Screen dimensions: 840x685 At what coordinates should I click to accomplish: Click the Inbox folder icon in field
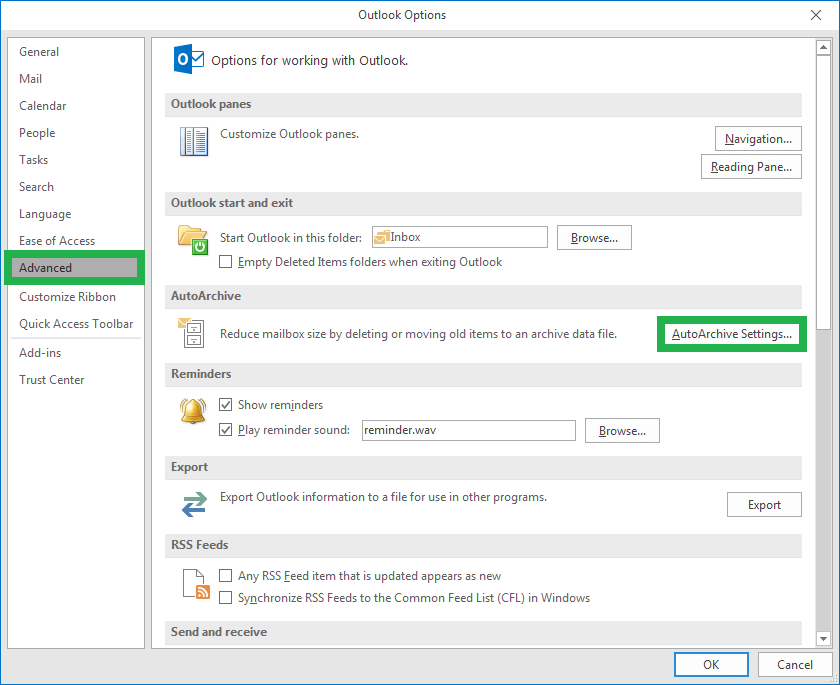point(381,237)
